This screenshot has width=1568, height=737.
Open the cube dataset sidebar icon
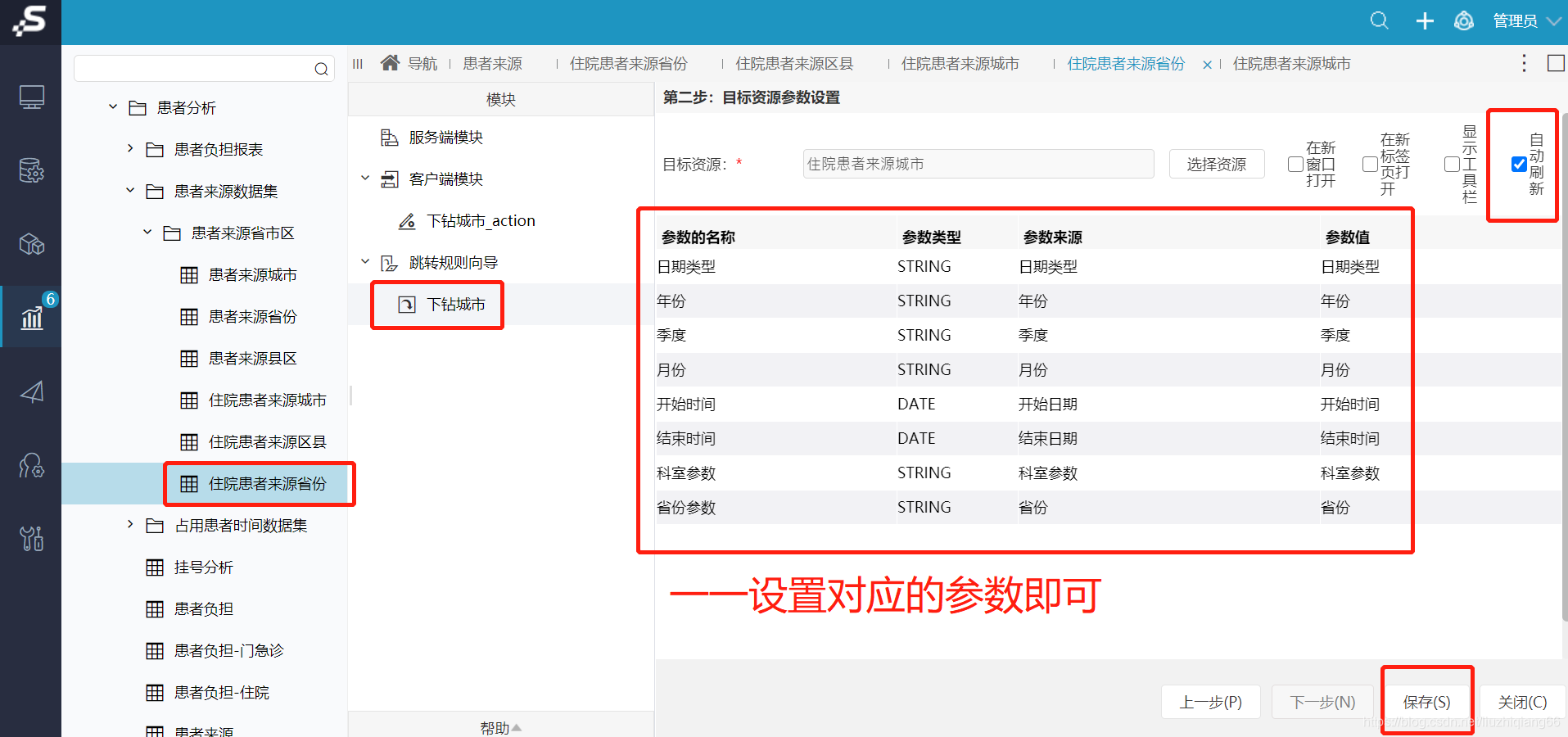31,244
